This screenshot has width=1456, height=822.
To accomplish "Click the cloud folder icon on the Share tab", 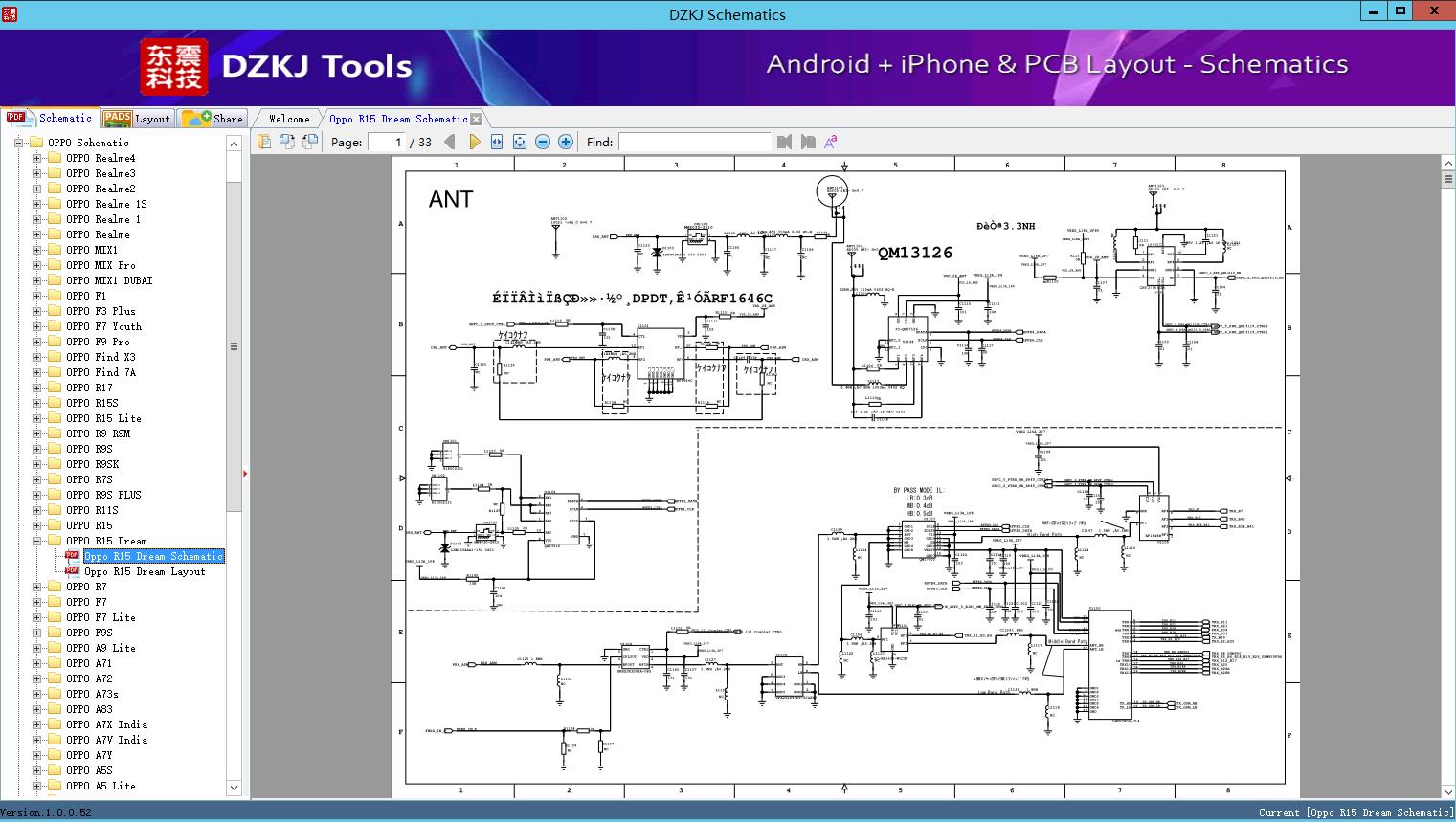I will pos(195,119).
